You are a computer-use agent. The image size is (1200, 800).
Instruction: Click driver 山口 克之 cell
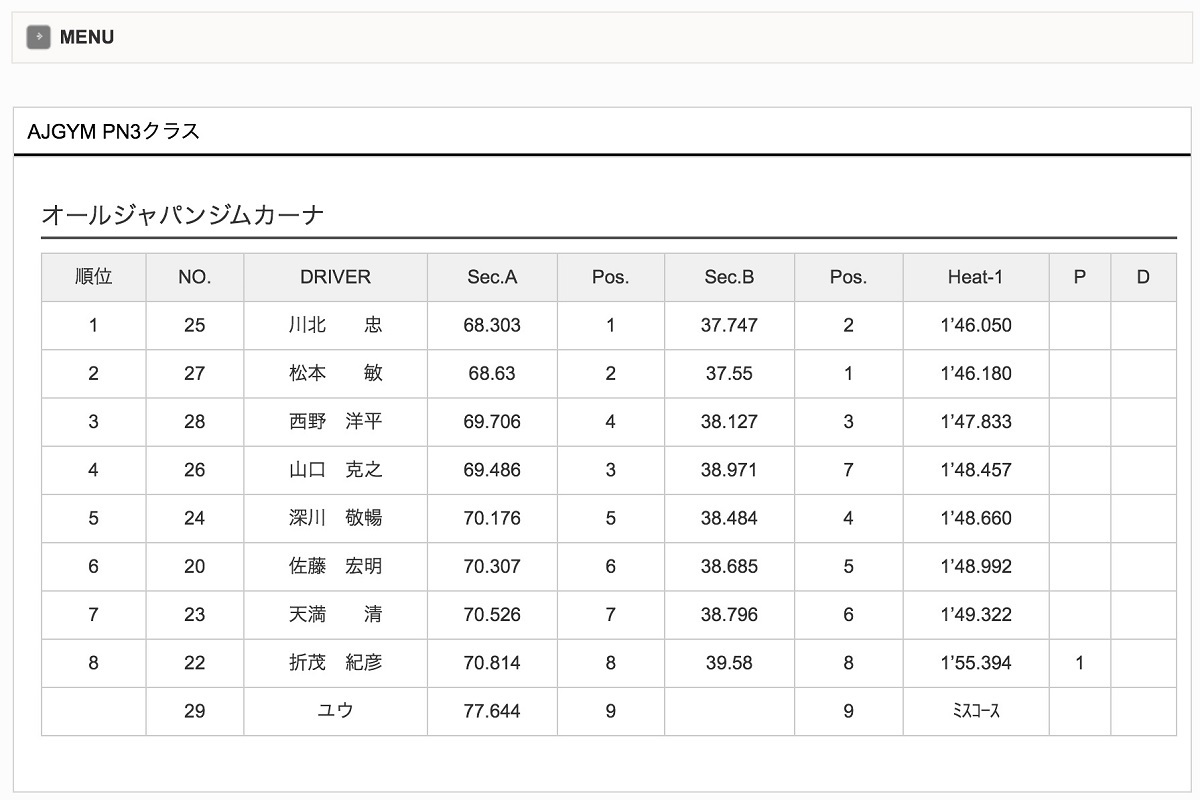pos(335,469)
